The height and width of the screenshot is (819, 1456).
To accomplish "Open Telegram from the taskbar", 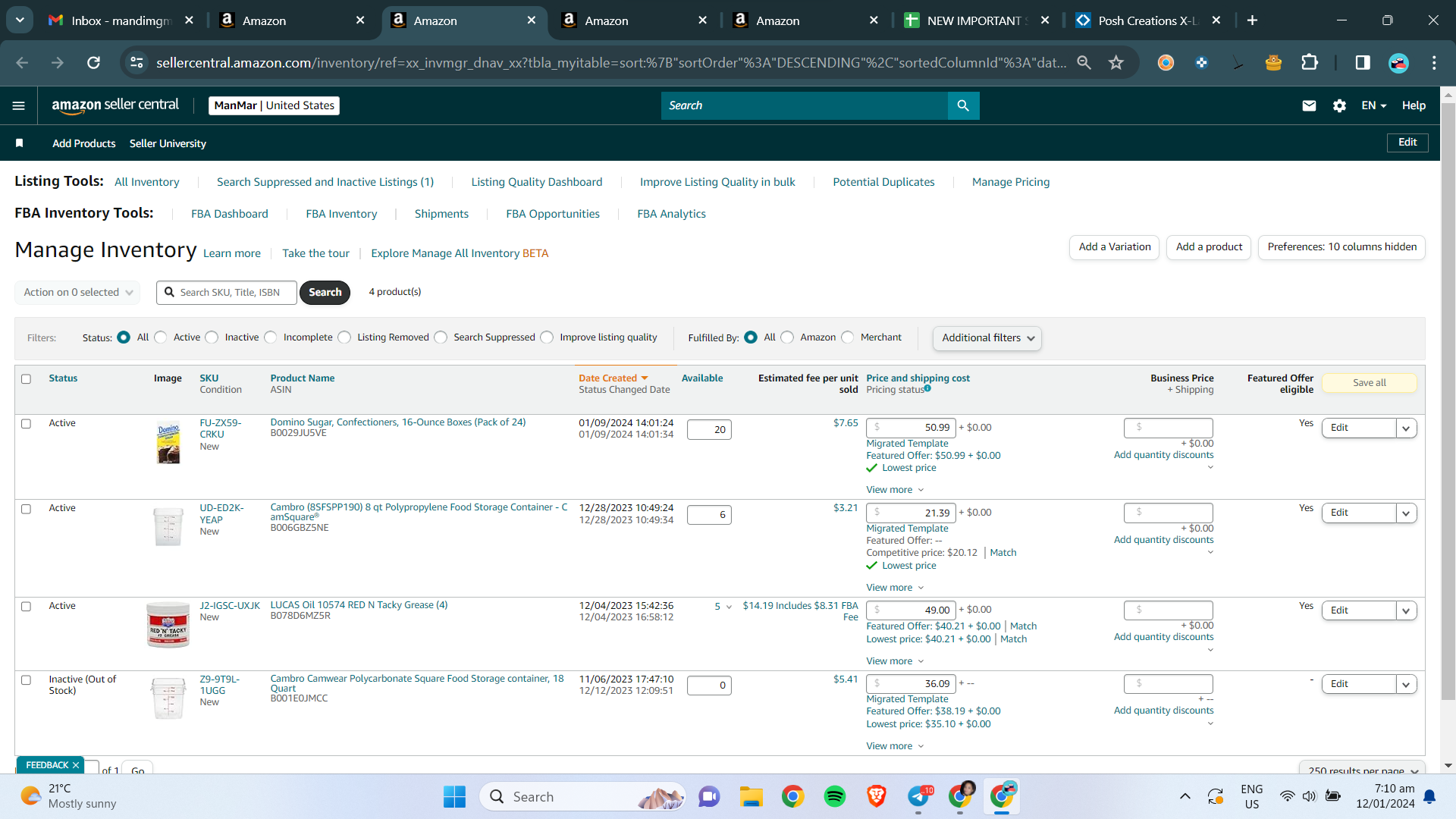I will pos(918,796).
